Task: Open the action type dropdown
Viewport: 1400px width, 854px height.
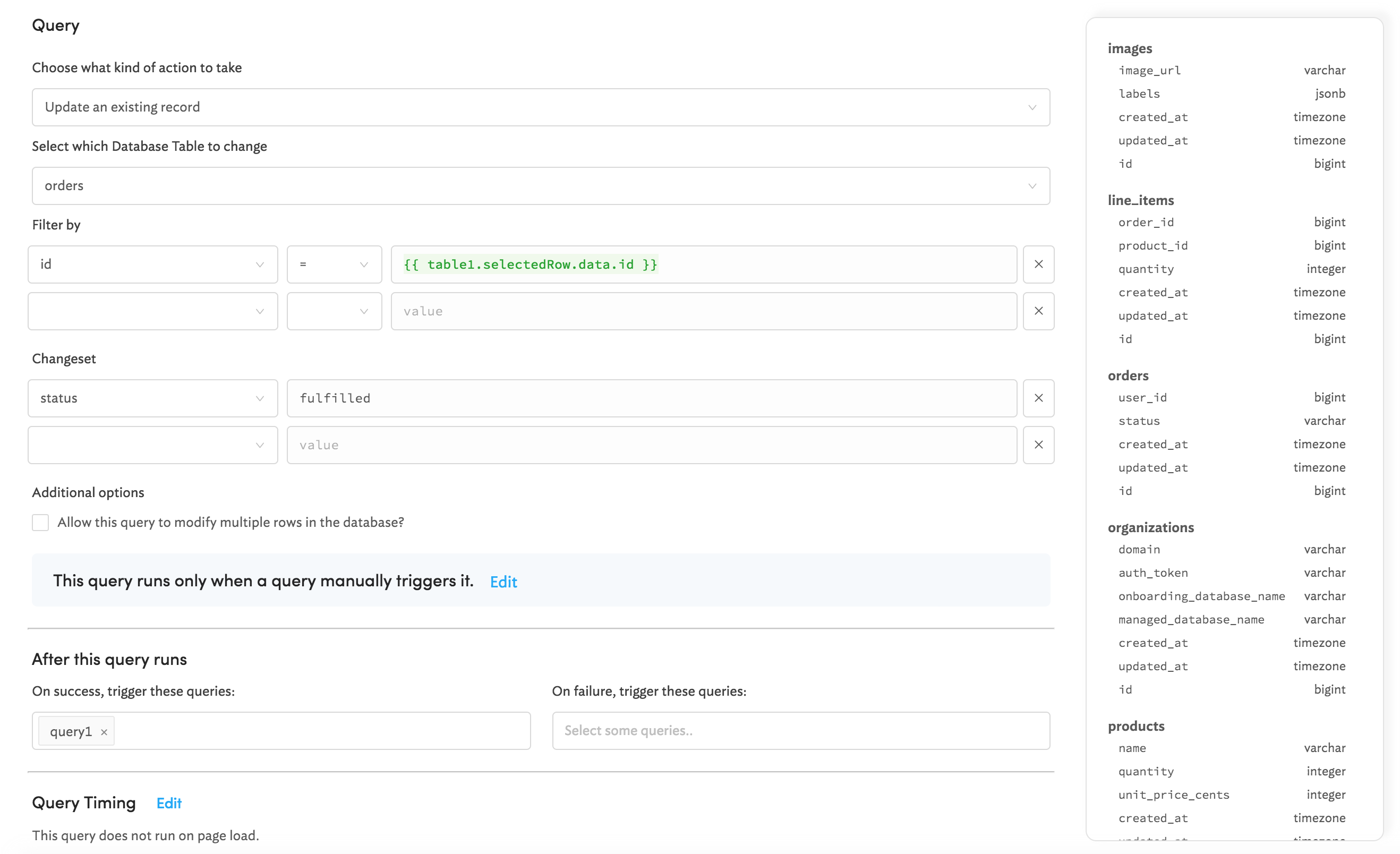Action: point(540,107)
